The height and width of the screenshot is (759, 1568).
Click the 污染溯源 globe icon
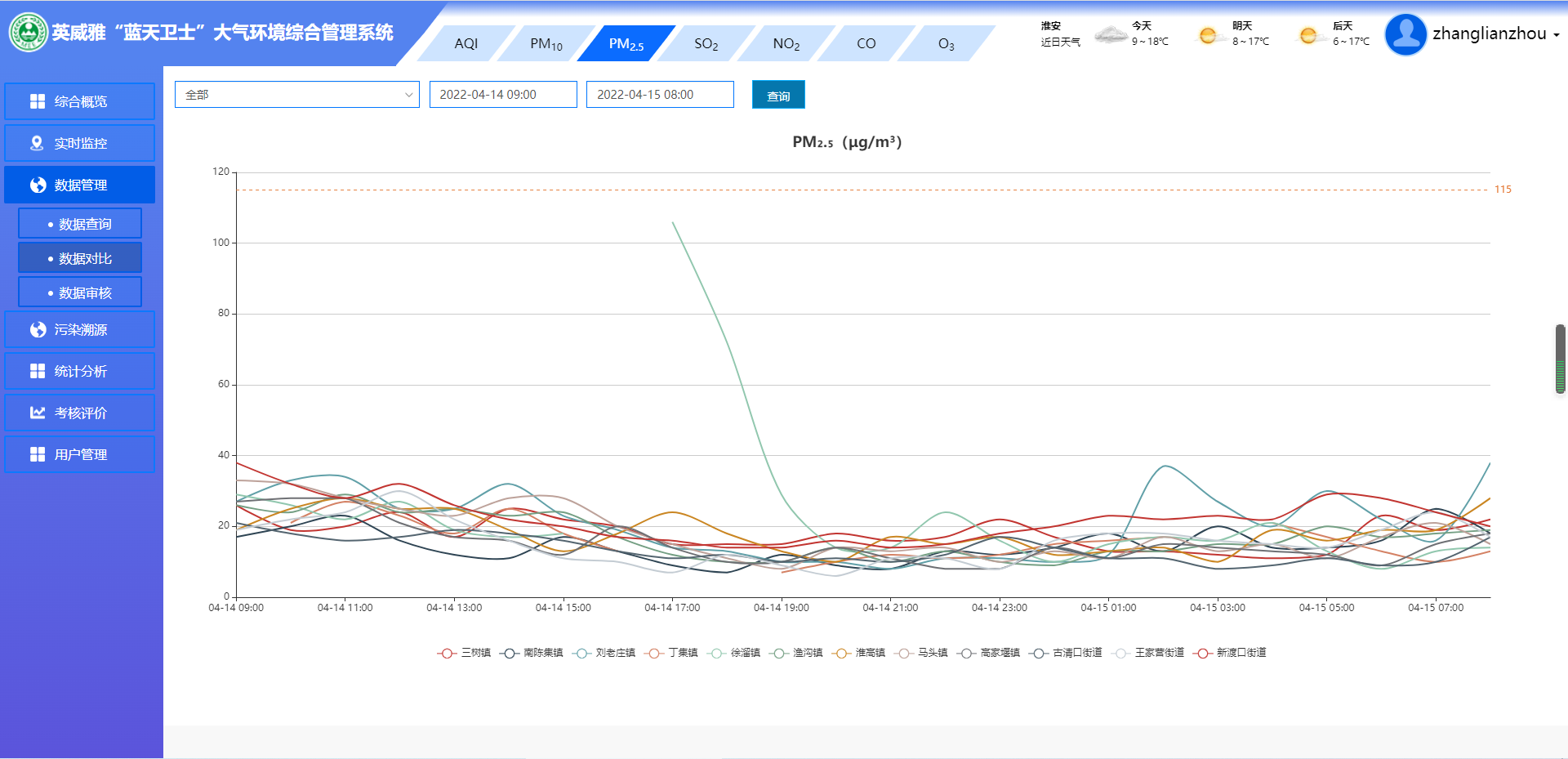38,329
